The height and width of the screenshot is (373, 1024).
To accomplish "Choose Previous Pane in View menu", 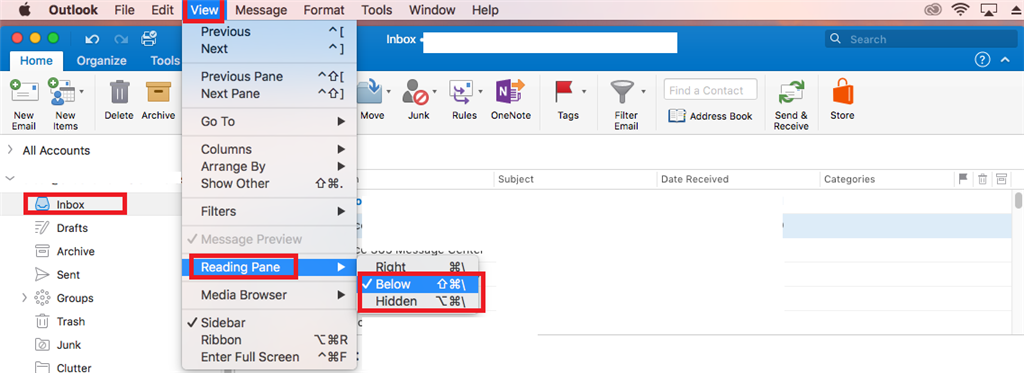I will [x=269, y=76].
